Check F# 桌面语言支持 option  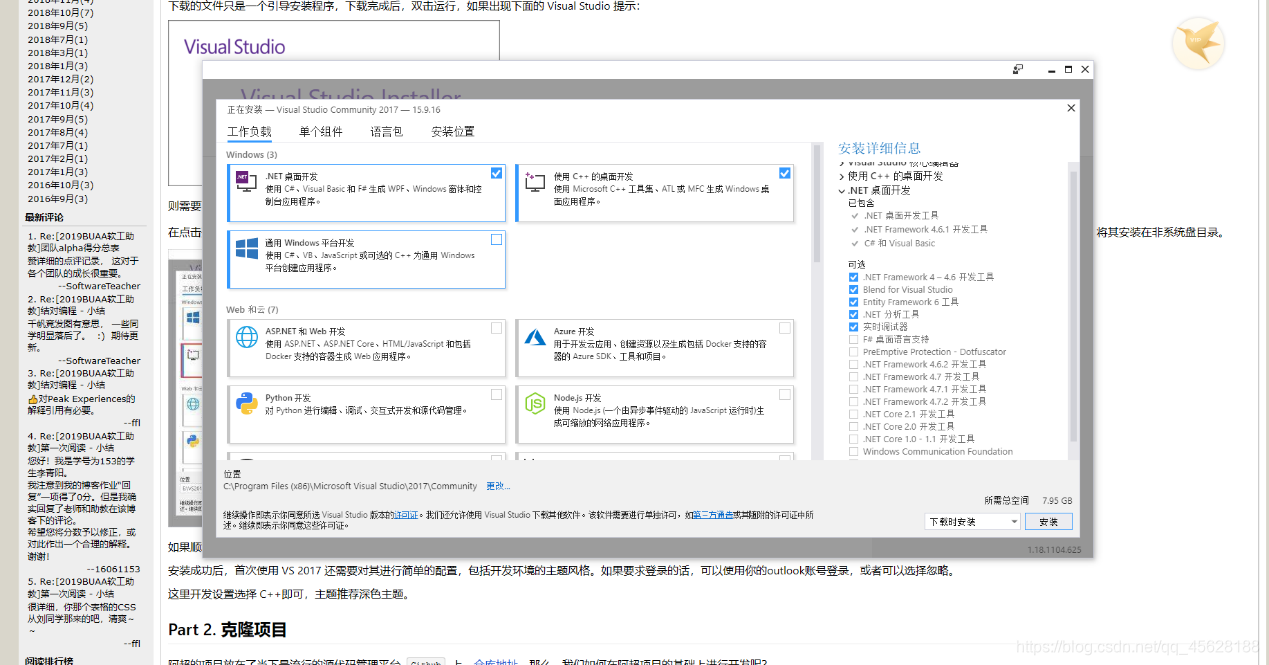pos(854,339)
